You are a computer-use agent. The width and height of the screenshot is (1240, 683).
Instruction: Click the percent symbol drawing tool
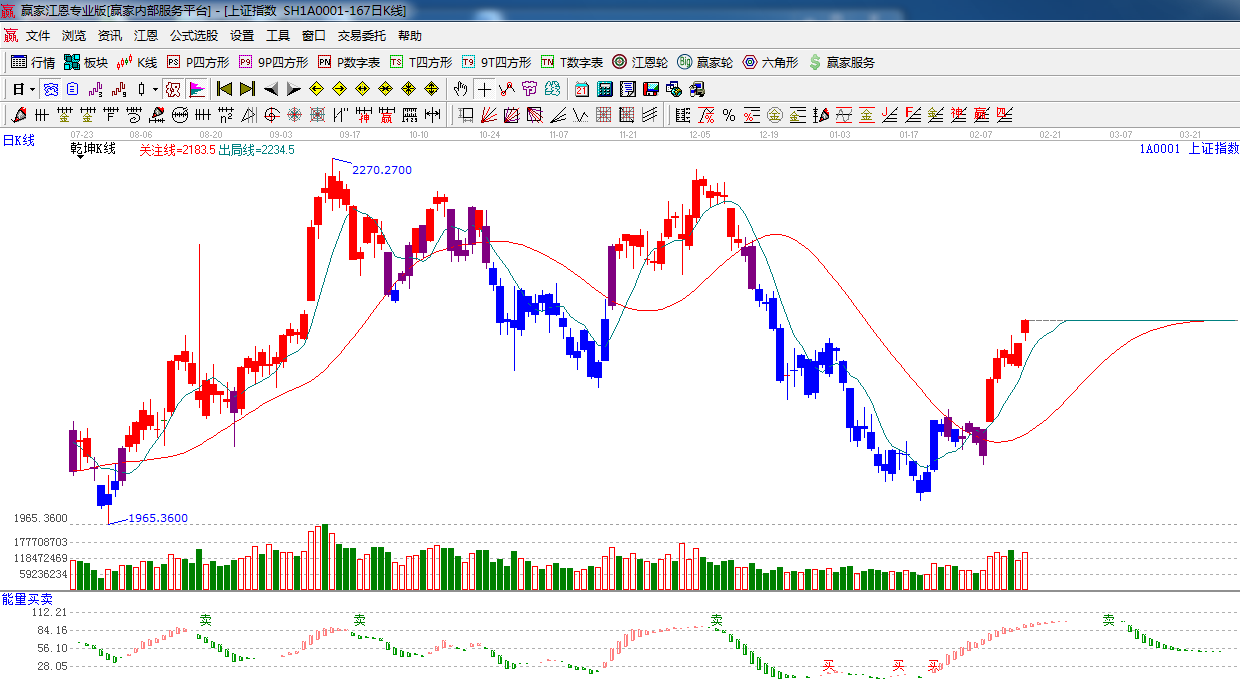click(728, 115)
